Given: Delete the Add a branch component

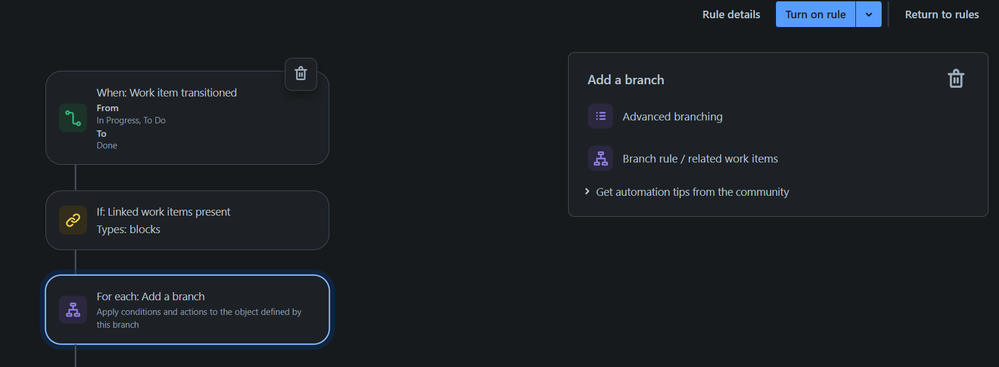Looking at the screenshot, I should point(956,80).
